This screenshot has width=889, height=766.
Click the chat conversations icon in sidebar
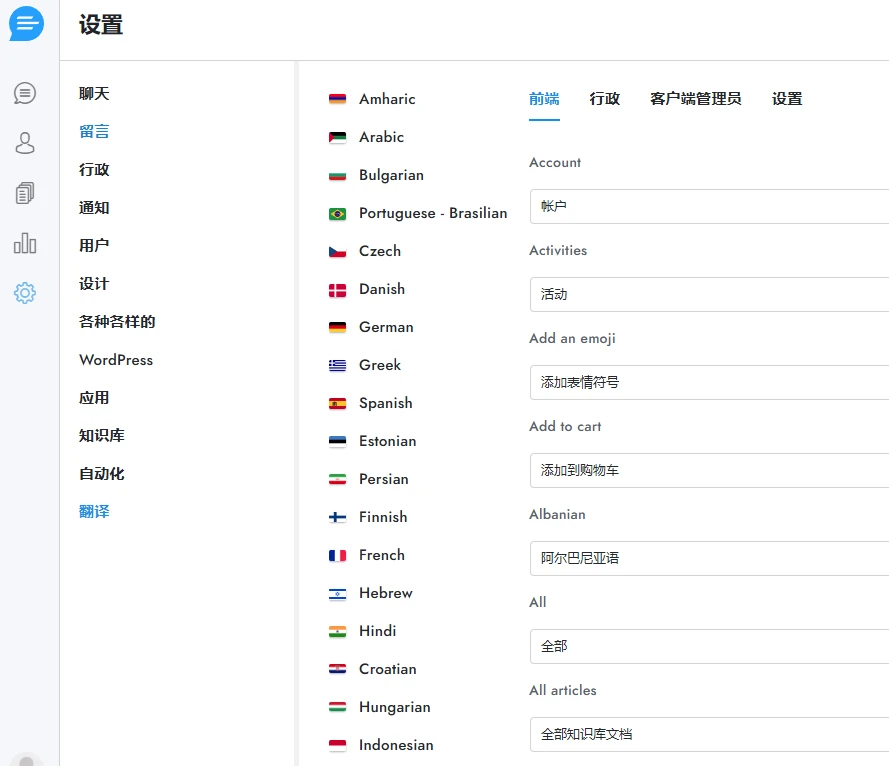pyautogui.click(x=25, y=92)
